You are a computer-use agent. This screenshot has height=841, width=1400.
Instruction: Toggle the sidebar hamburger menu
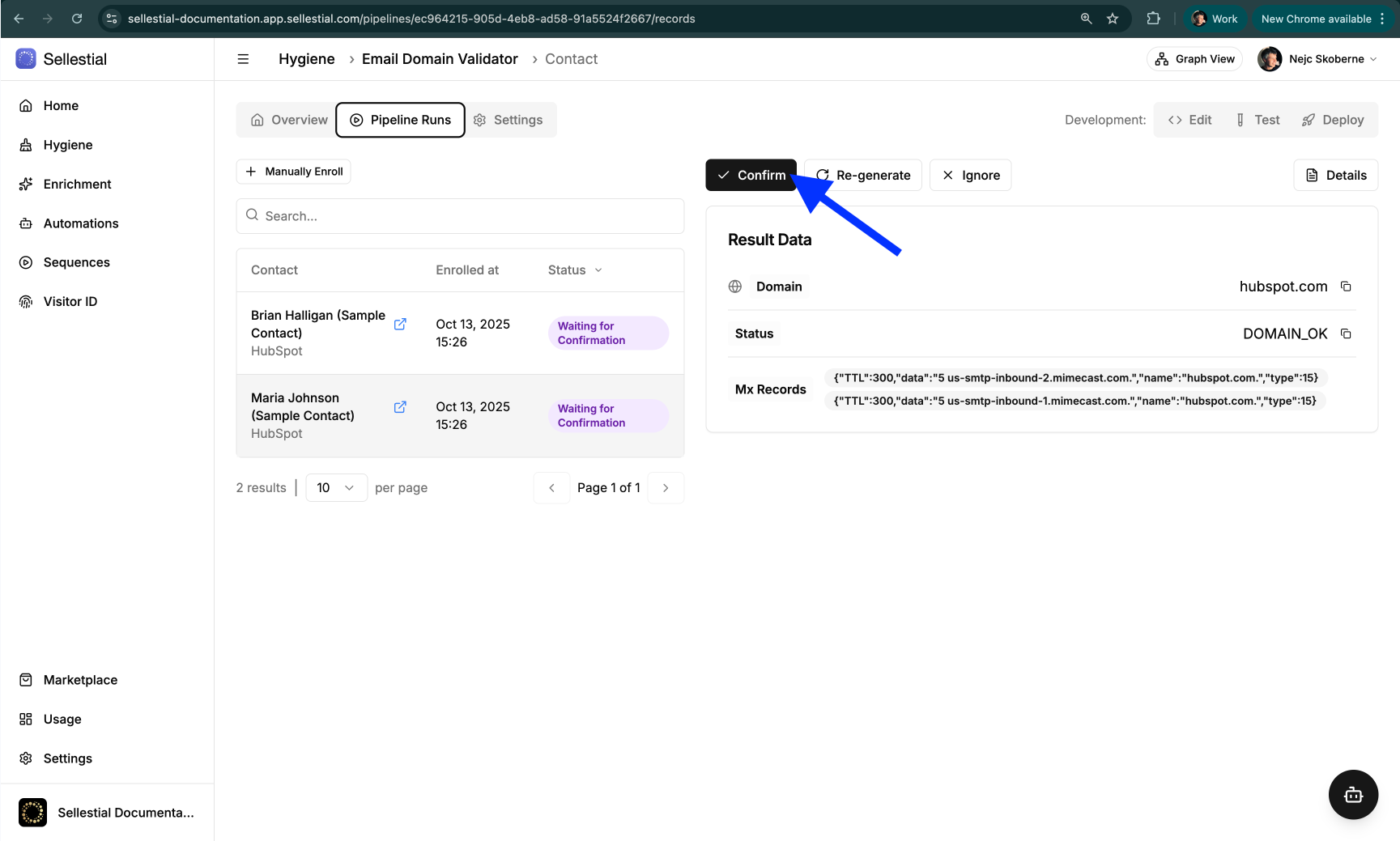(243, 59)
